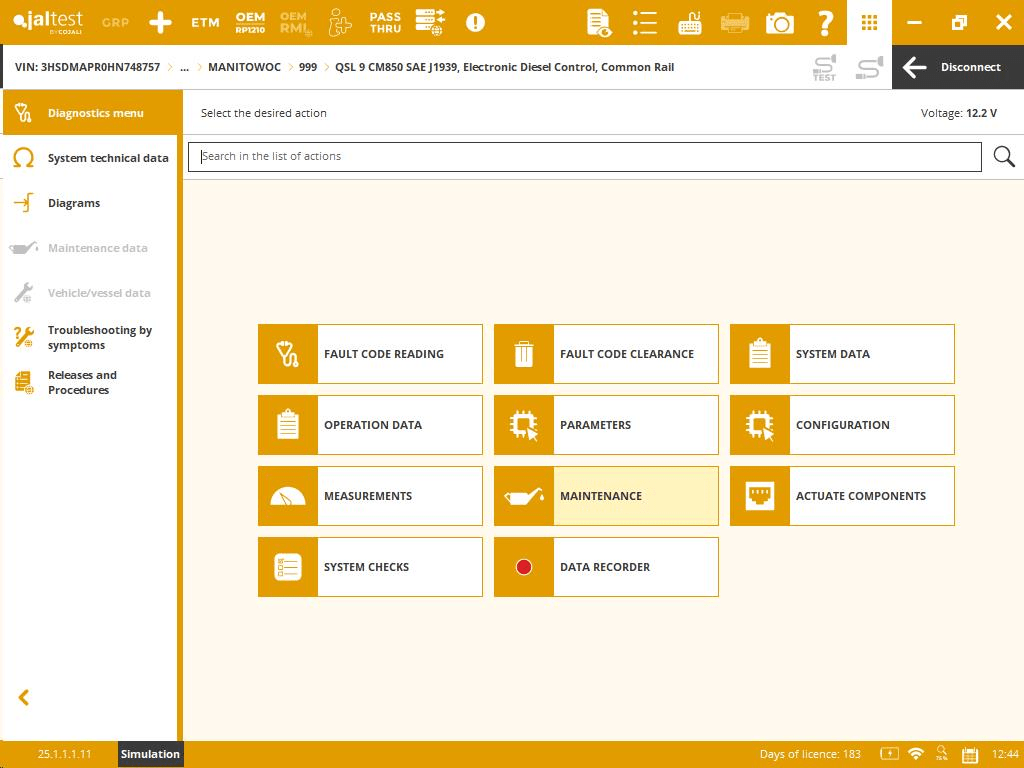Open help via the question mark icon
The height and width of the screenshot is (768, 1024).
pyautogui.click(x=825, y=22)
